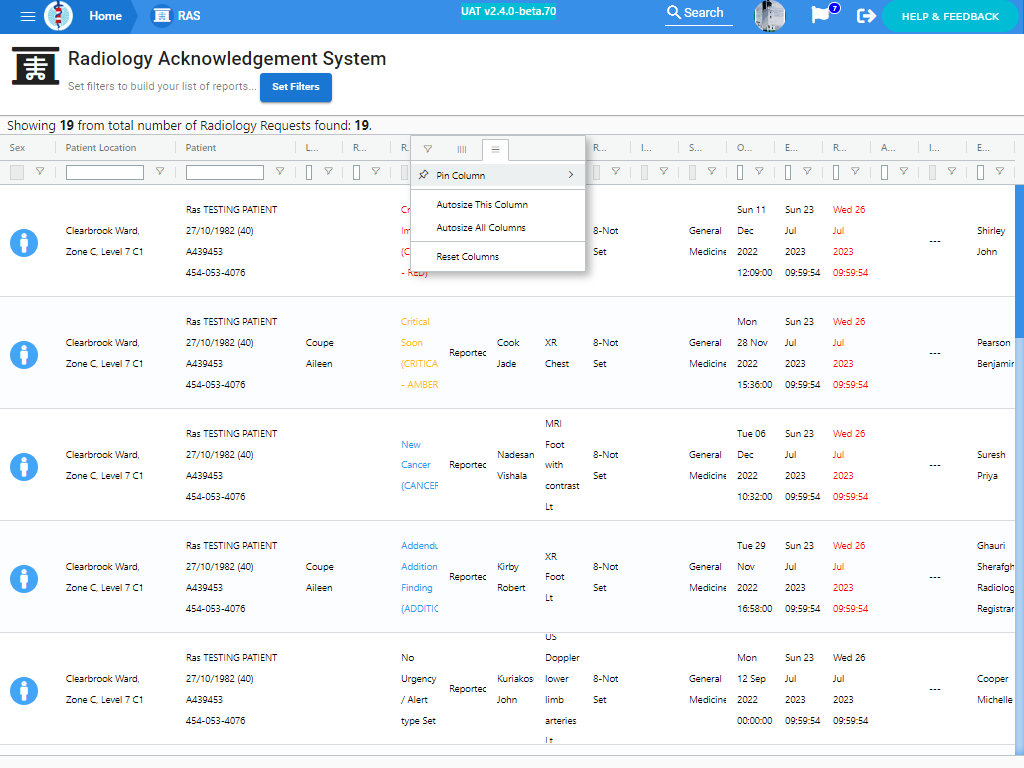Click the Patient Location column header
Viewport: 1024px width, 768px height.
click(101, 148)
